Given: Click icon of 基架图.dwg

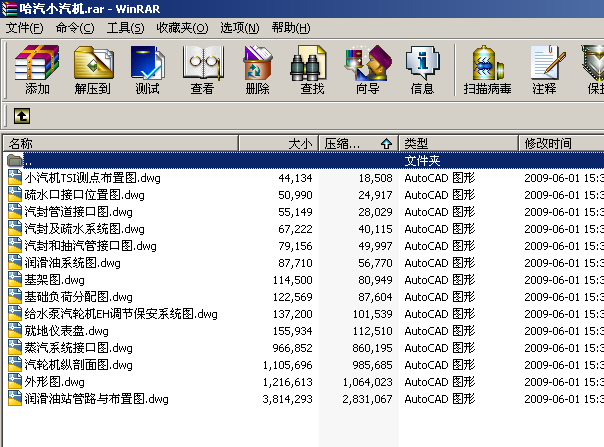Looking at the screenshot, I should [x=15, y=279].
